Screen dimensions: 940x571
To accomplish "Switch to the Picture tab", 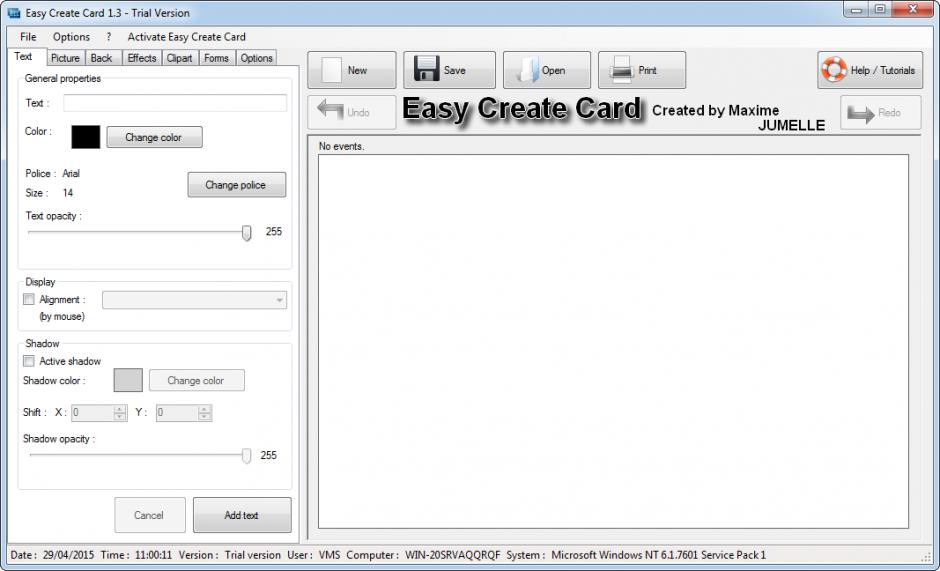I will pos(65,58).
